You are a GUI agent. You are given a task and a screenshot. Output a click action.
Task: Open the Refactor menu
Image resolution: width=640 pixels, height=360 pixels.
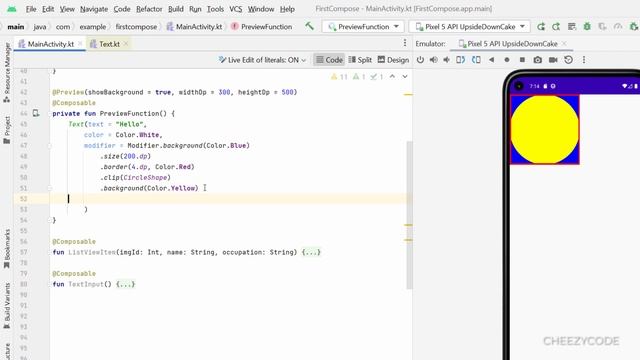(x=149, y=9)
